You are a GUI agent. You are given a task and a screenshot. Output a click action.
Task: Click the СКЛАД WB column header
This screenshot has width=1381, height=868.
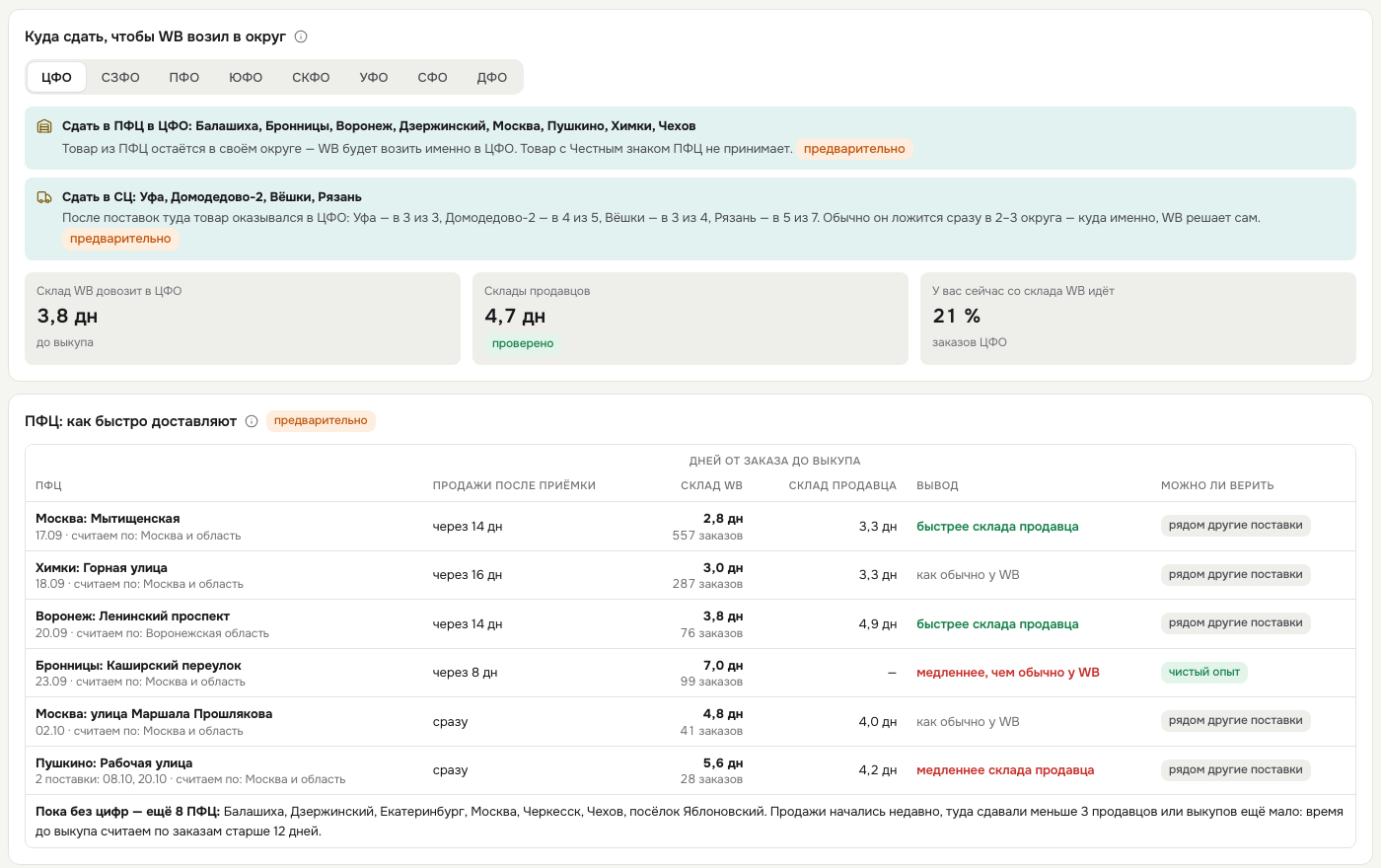tap(711, 485)
